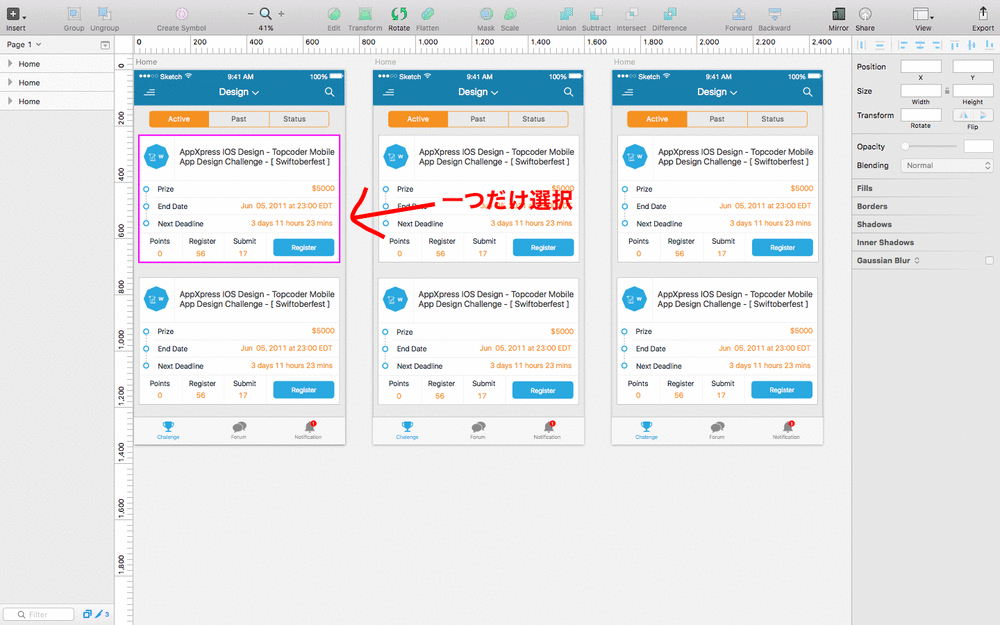Align layers to top edge
The width and height of the screenshot is (1000, 625).
tap(955, 45)
